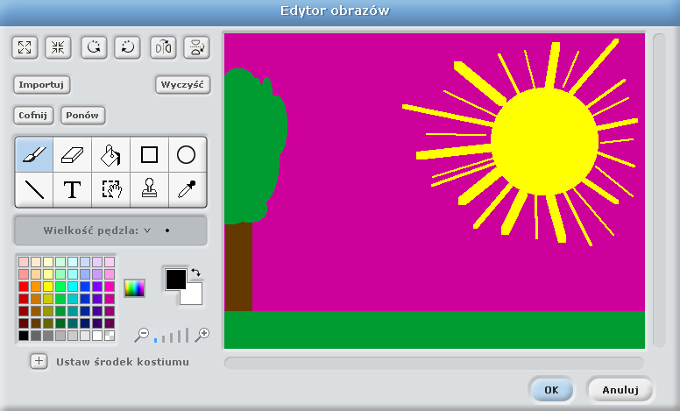Click the shrink icon
680x411 pixels.
tap(58, 47)
